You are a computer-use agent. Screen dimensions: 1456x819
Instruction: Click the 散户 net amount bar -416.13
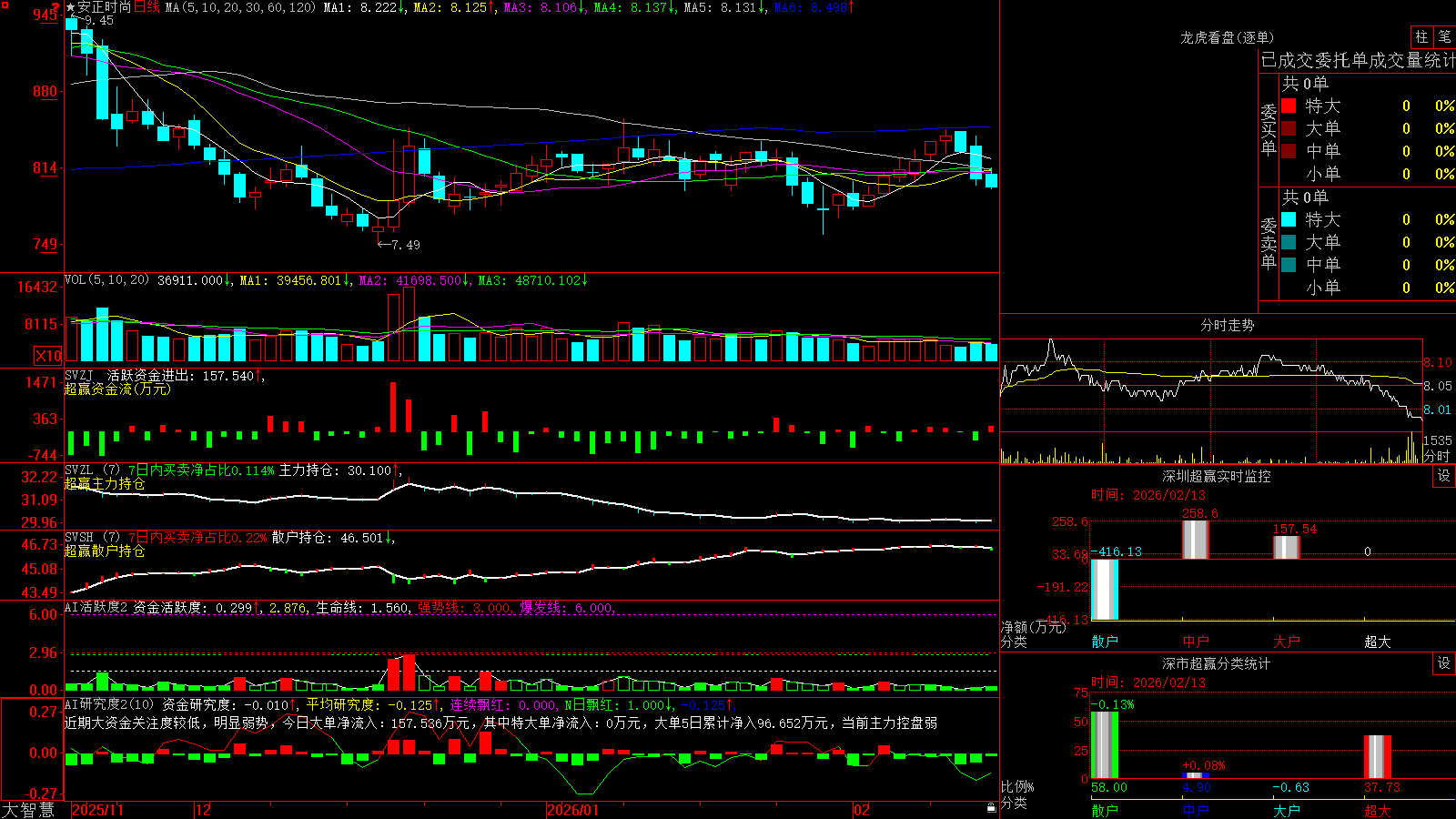coord(1105,590)
